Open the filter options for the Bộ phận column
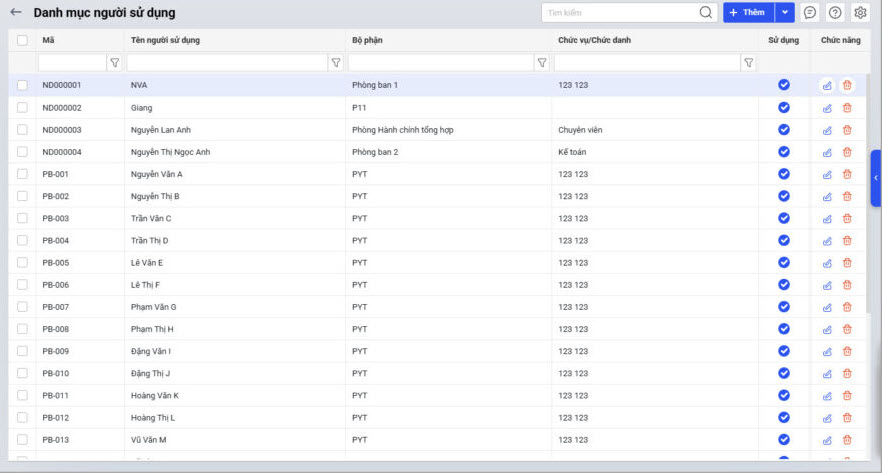 pos(542,62)
